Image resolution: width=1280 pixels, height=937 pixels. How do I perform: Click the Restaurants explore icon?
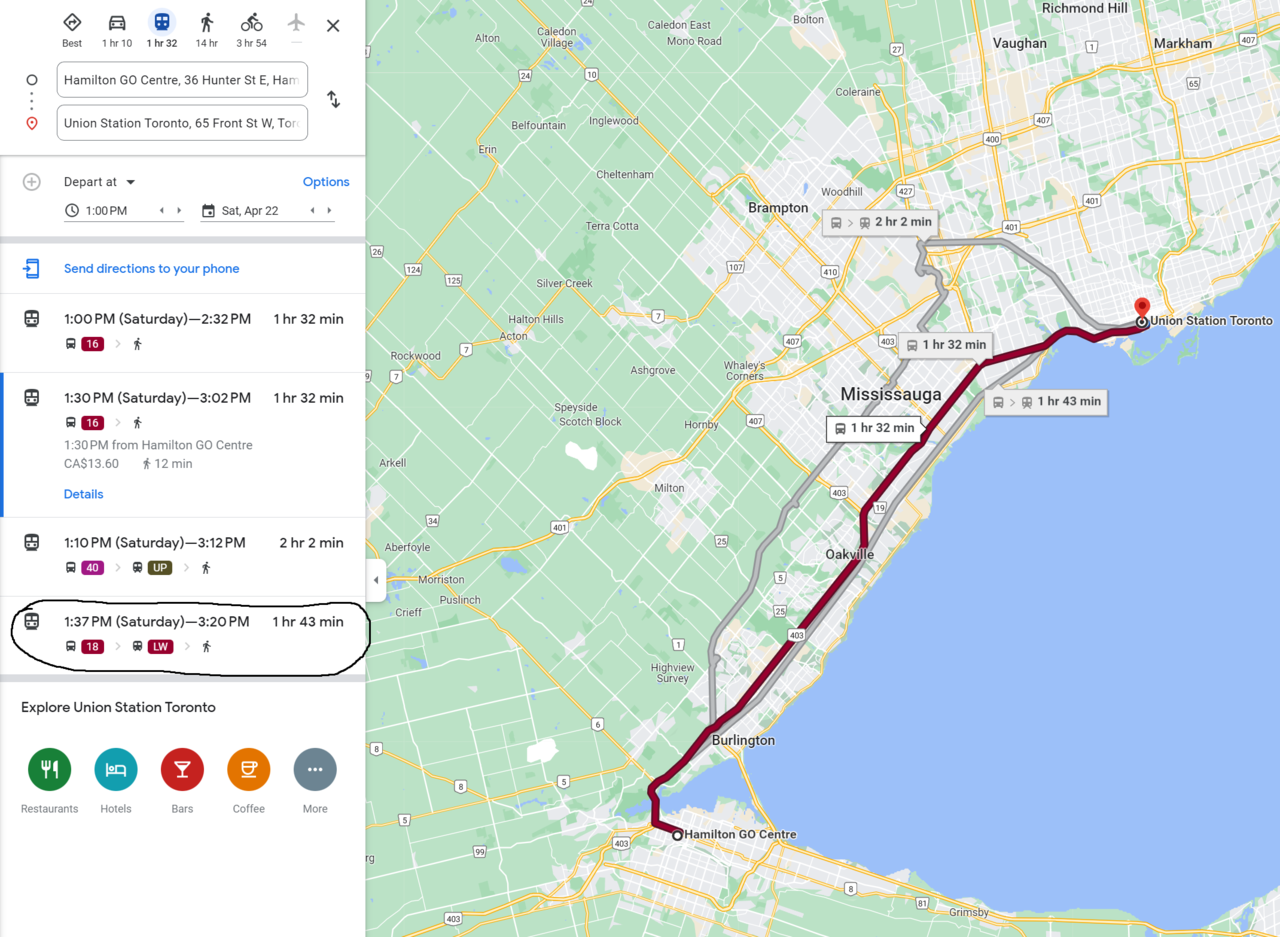[x=49, y=770]
